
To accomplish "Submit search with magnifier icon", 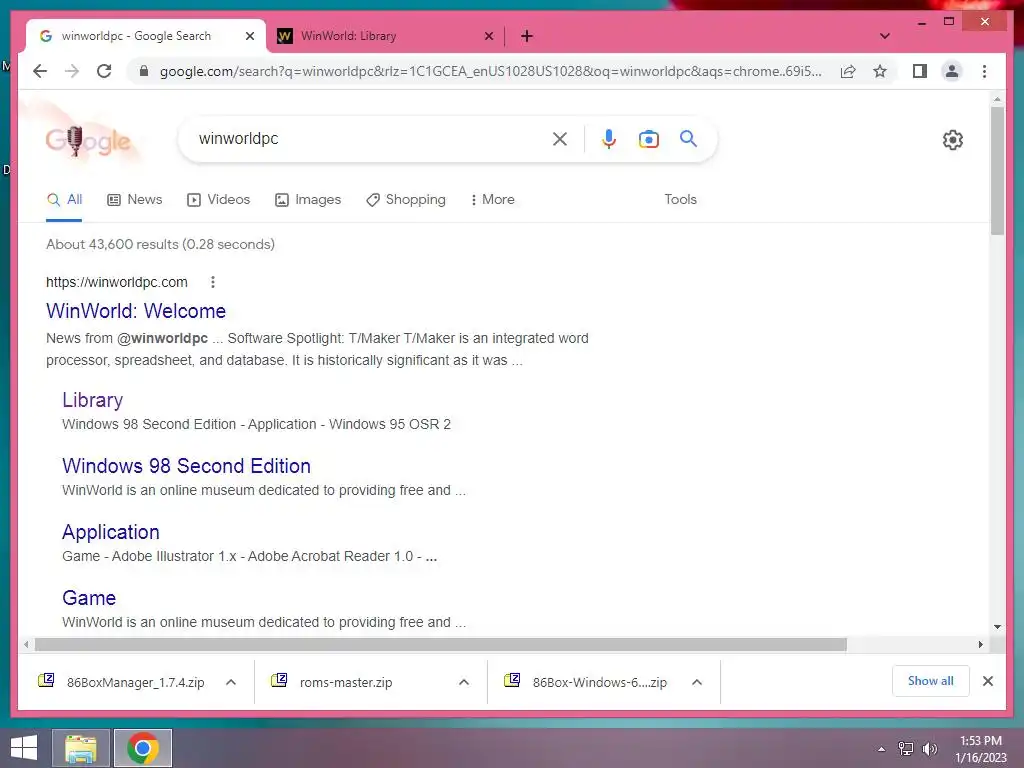I will tap(688, 138).
